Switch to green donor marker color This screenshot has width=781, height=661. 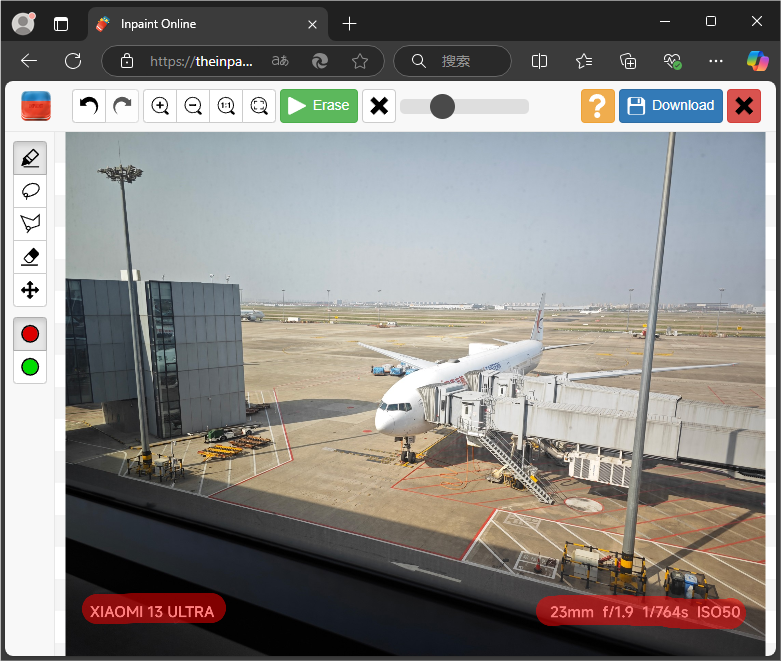[30, 367]
